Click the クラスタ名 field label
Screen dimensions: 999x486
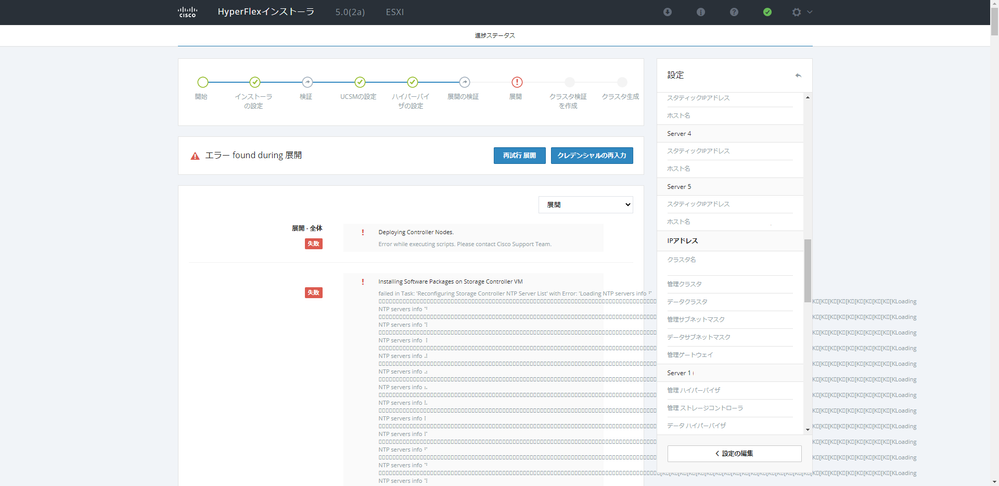[681, 260]
